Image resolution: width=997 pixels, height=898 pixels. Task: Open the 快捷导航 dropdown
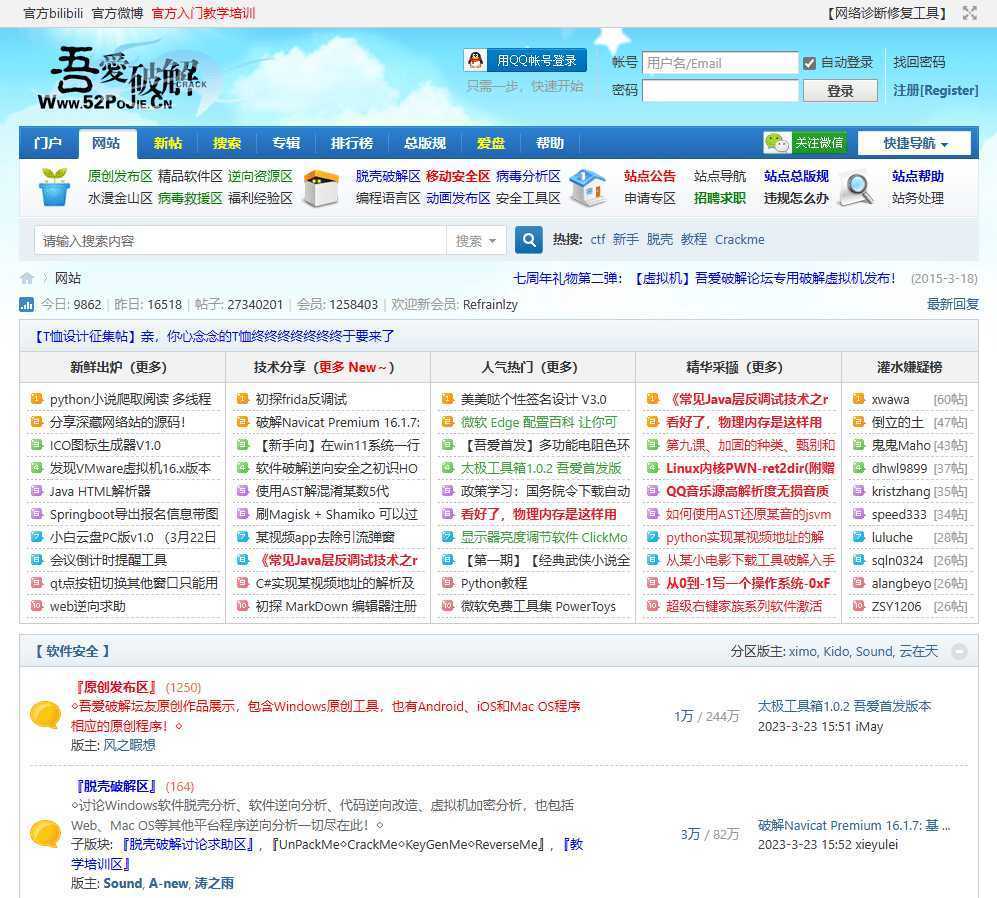914,143
